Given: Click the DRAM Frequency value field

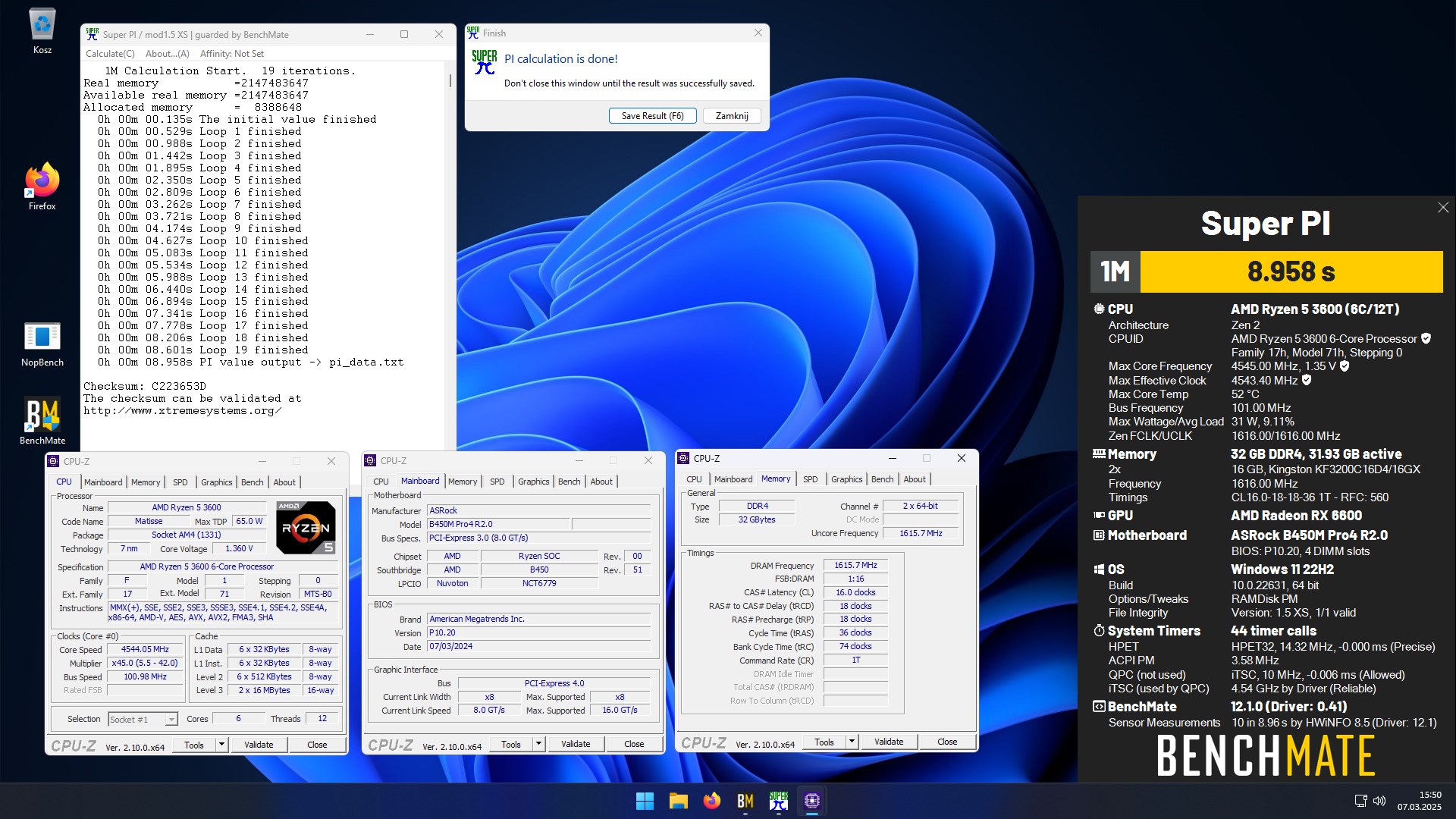Looking at the screenshot, I should point(855,565).
